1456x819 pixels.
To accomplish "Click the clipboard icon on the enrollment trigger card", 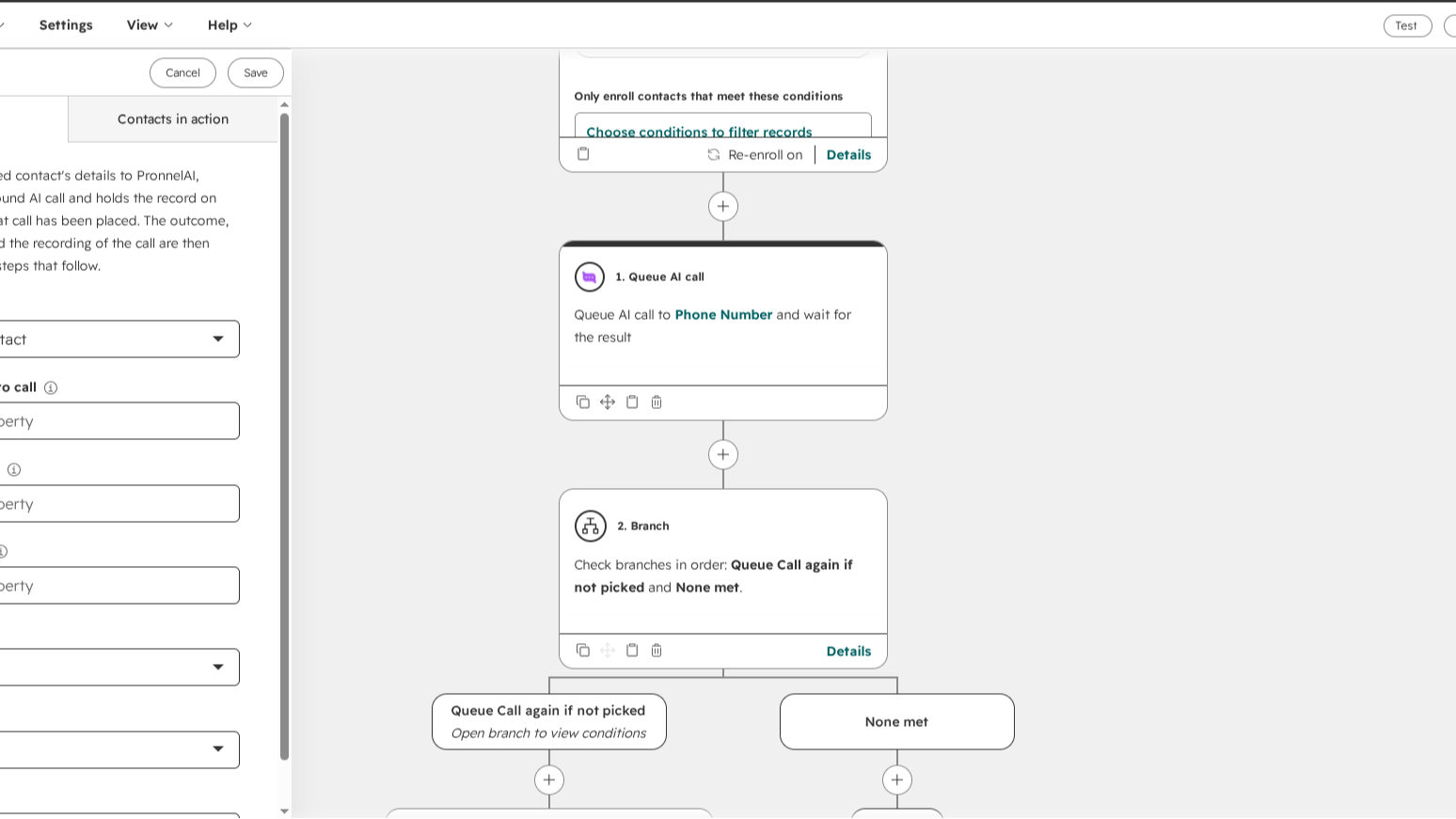I will click(583, 154).
